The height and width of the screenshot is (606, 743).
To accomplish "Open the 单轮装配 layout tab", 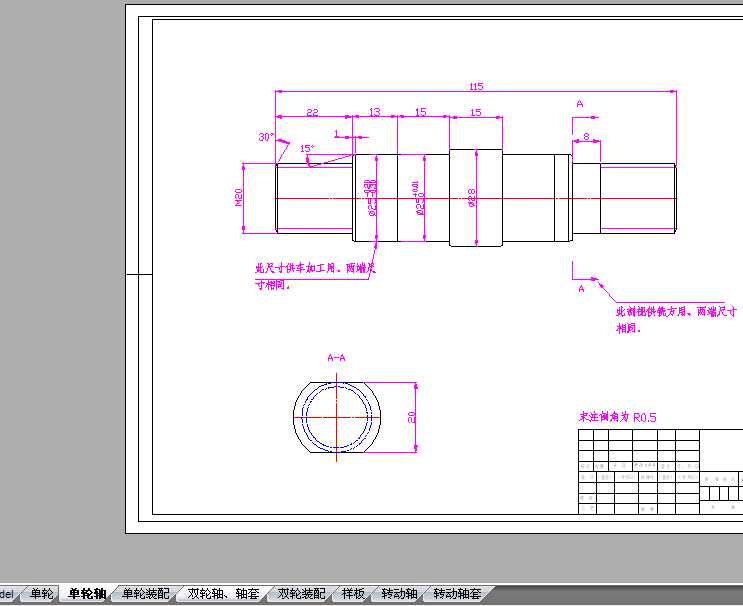I will tap(145, 593).
